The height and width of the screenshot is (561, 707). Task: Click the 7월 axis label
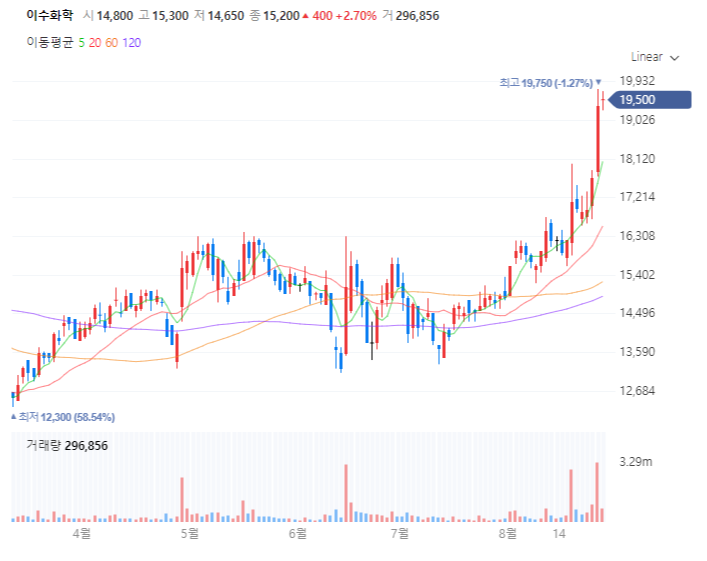(400, 533)
